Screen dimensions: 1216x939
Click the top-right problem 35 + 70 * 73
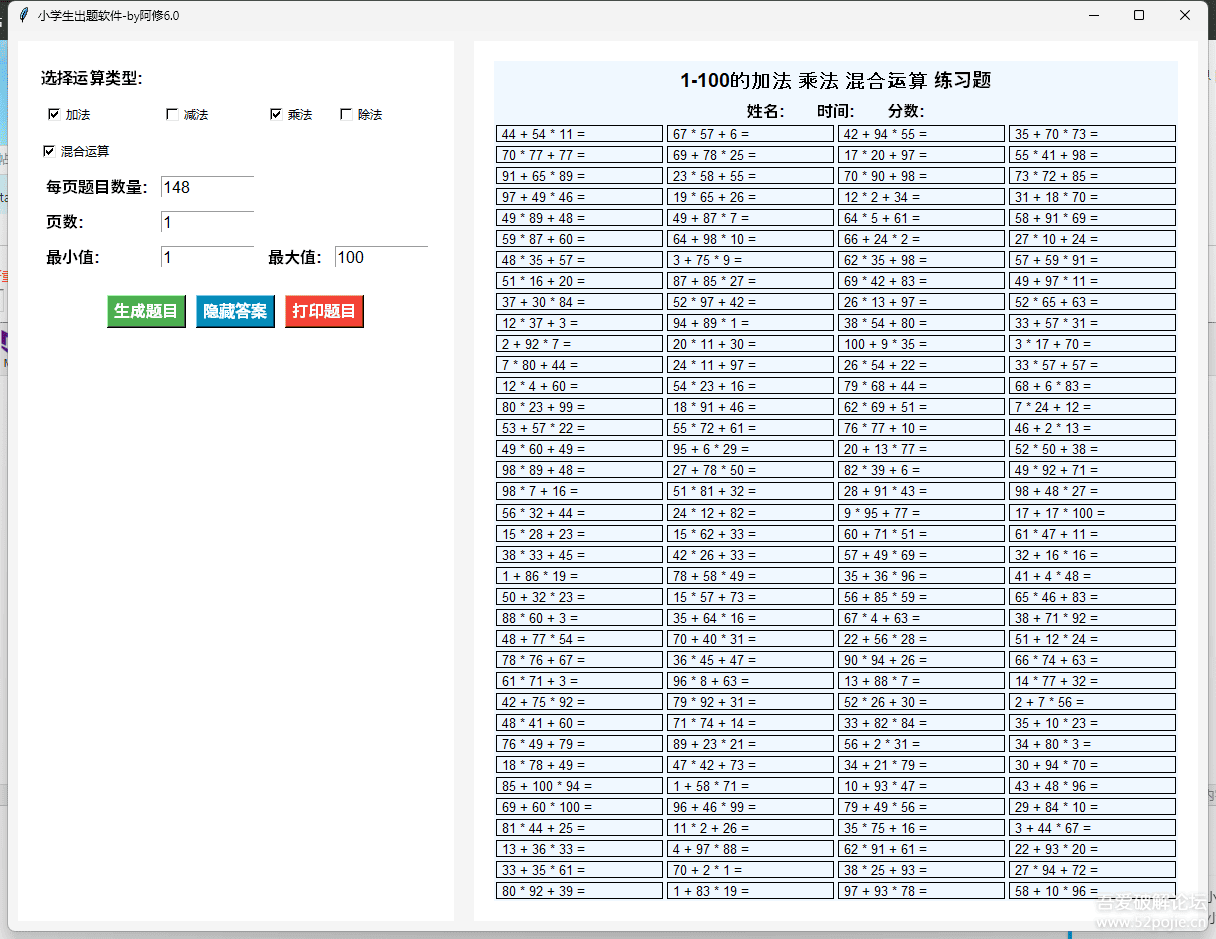[1092, 133]
